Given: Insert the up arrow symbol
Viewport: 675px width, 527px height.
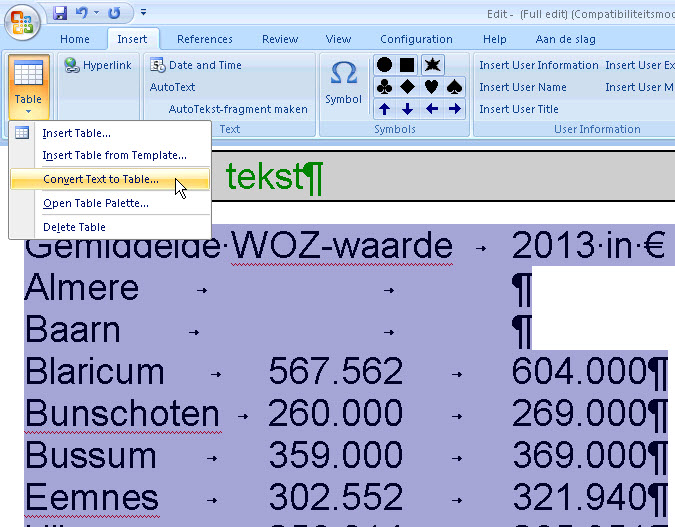Looking at the screenshot, I should pyautogui.click(x=384, y=109).
